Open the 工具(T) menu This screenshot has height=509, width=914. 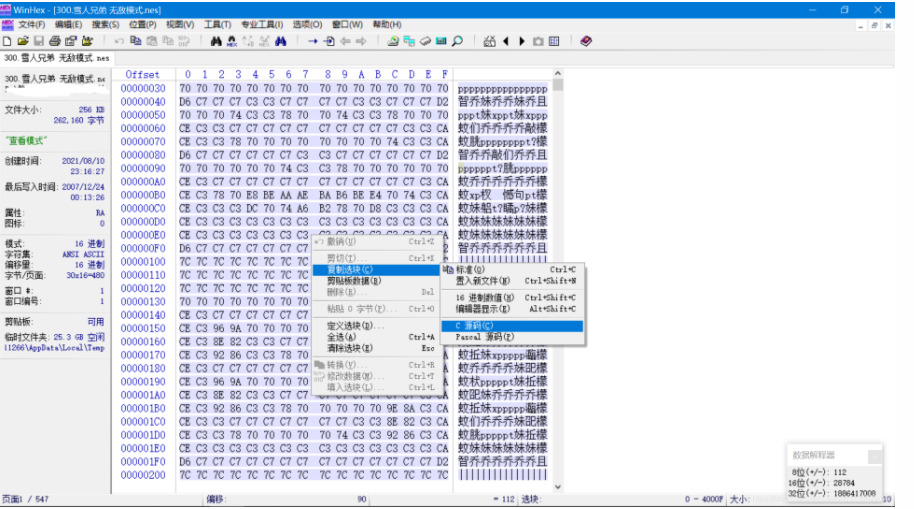(x=217, y=24)
